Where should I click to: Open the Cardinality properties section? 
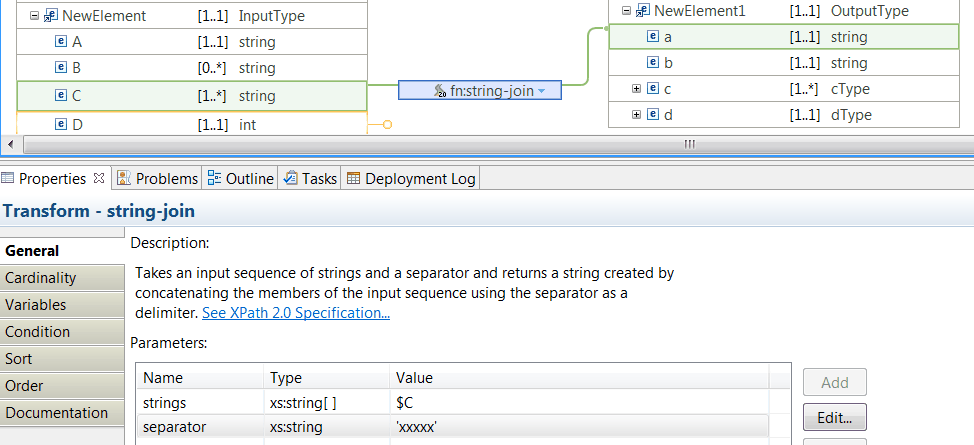[40, 278]
